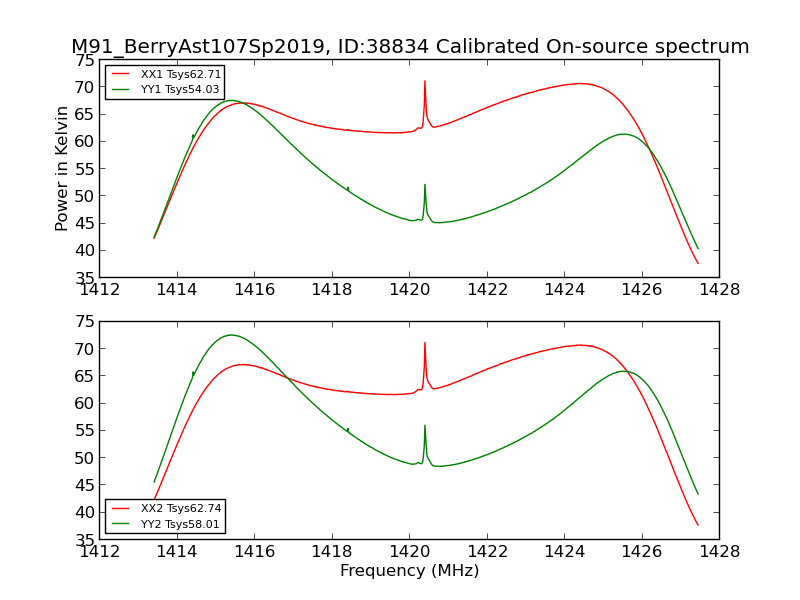Click the 50 y-axis tick of bottom plot
The height and width of the screenshot is (600, 800).
click(85, 458)
